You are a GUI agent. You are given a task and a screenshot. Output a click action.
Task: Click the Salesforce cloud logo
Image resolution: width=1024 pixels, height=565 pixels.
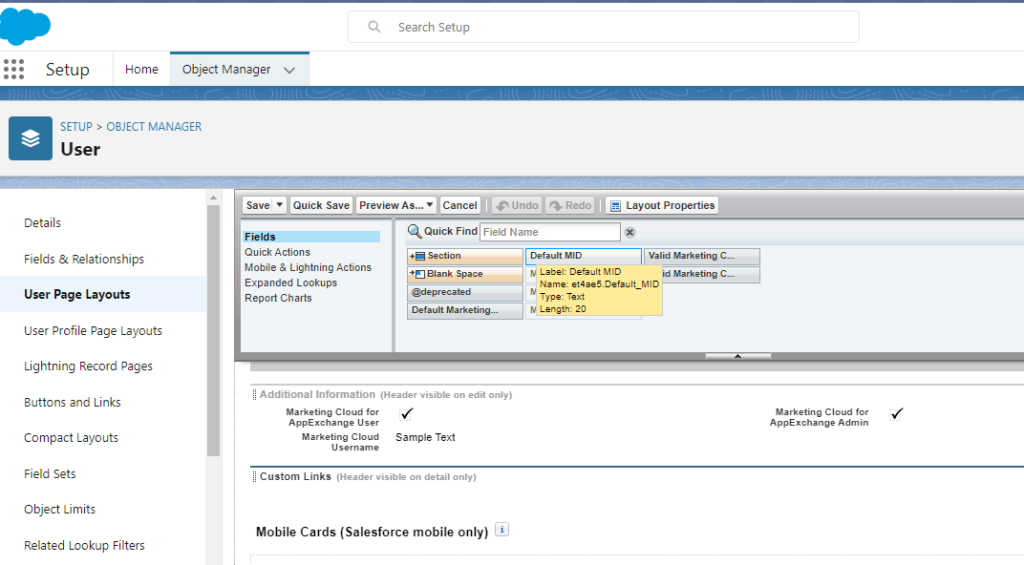pos(25,26)
